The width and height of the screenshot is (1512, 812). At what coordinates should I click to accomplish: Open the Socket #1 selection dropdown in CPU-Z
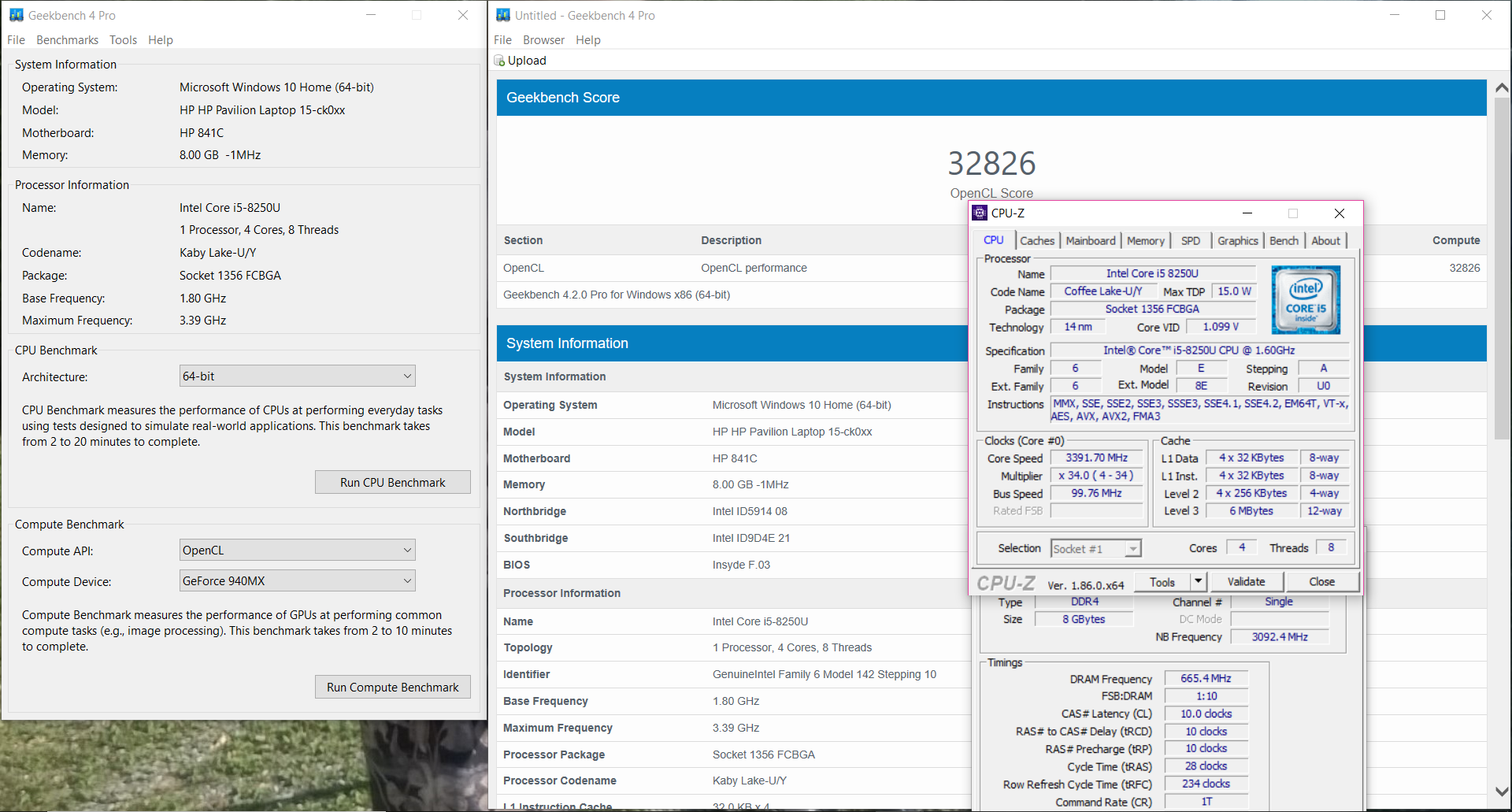(1096, 549)
